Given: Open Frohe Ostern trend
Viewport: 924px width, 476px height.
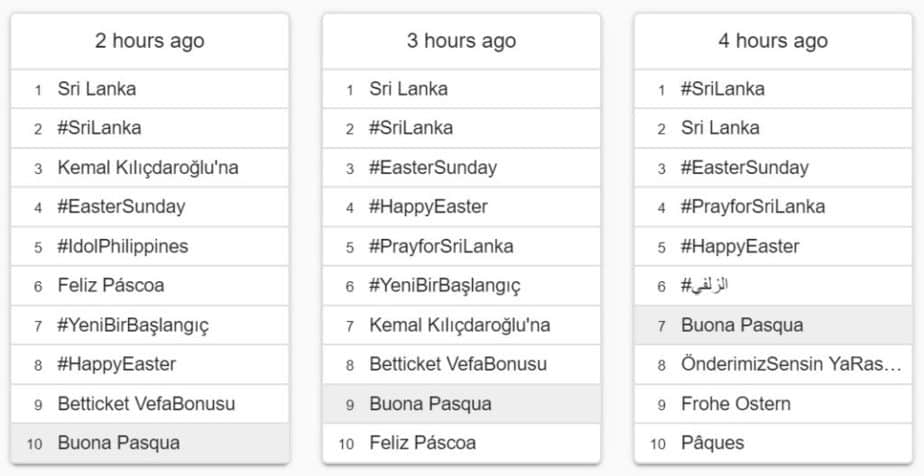Looking at the screenshot, I should 773,404.
